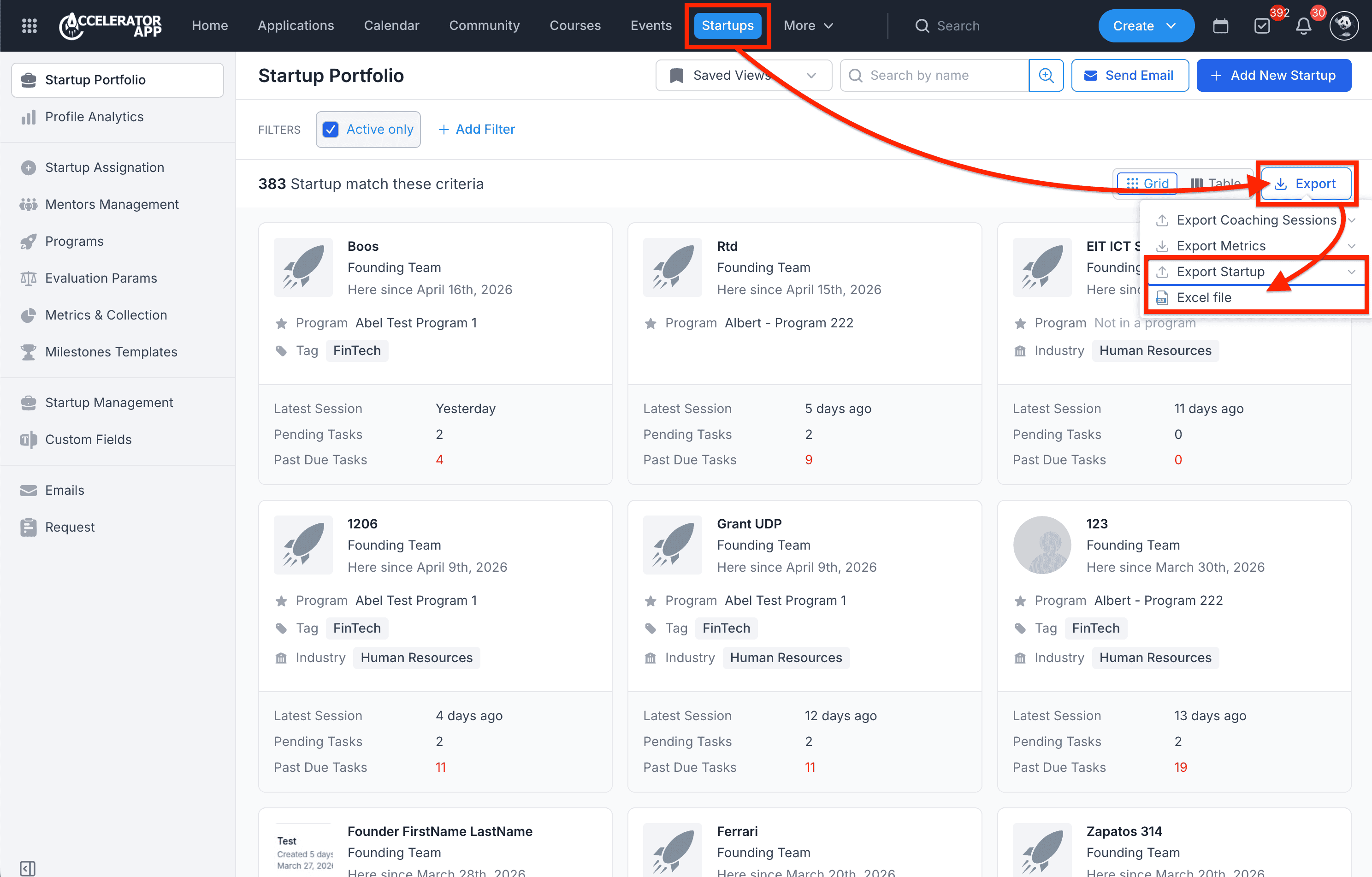Open the tasks checklist icon with 392 badge

(1262, 26)
